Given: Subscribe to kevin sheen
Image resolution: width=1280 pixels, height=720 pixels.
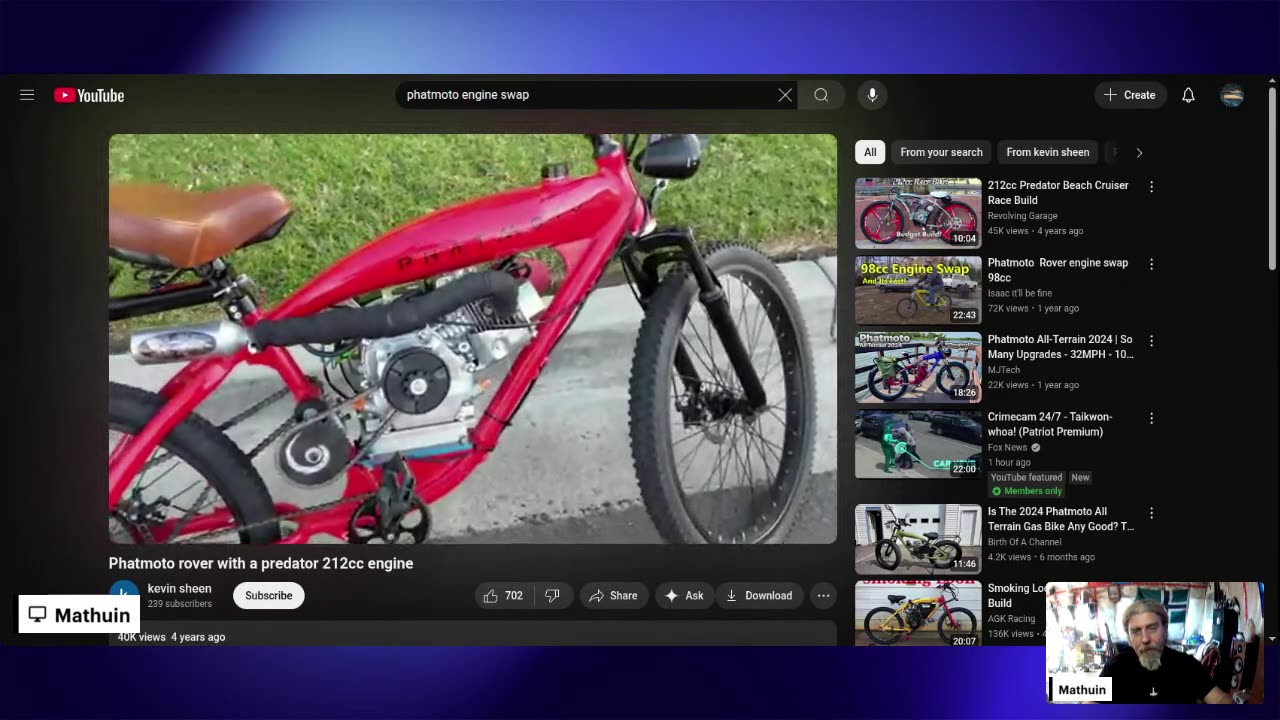Looking at the screenshot, I should coord(269,596).
